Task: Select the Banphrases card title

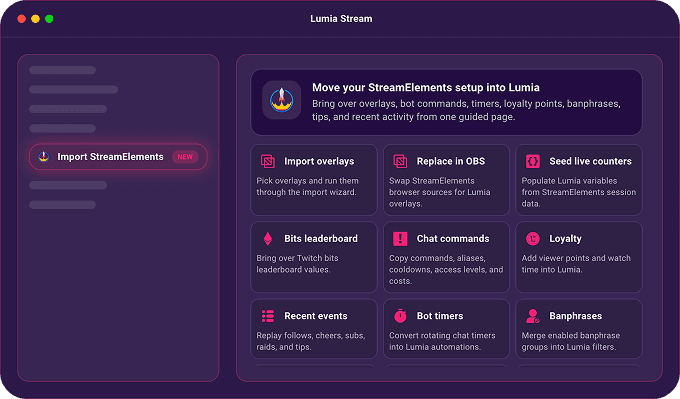Action: point(575,316)
